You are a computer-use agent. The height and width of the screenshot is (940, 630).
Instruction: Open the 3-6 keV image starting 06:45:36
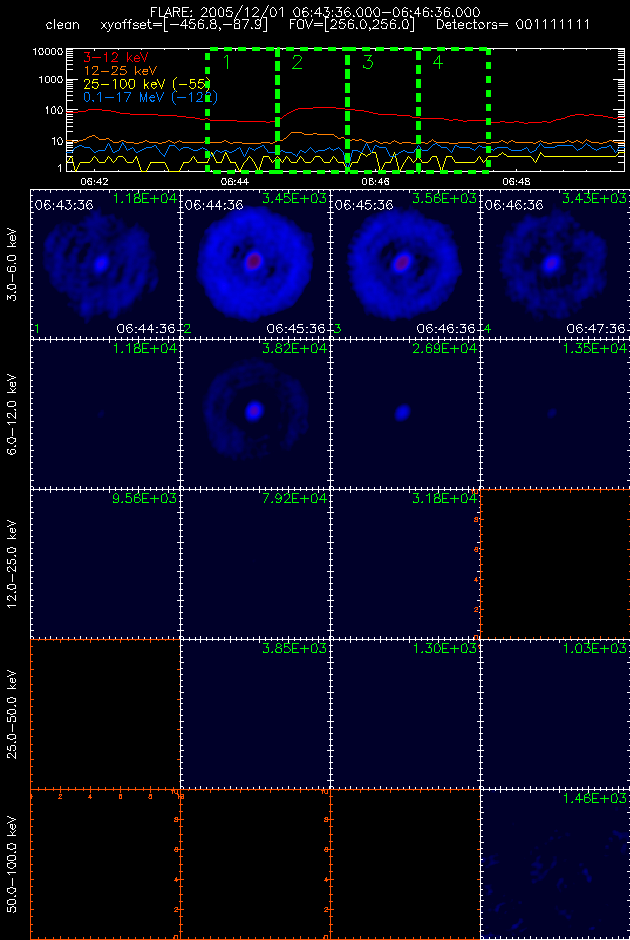click(405, 262)
